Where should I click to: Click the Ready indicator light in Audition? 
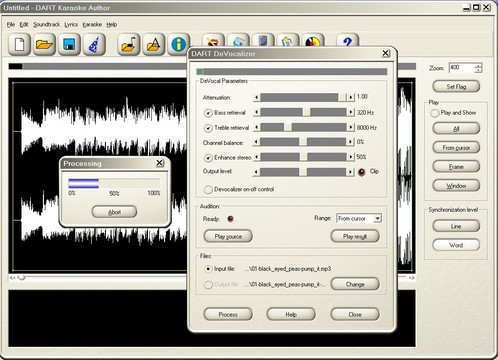(x=230, y=219)
